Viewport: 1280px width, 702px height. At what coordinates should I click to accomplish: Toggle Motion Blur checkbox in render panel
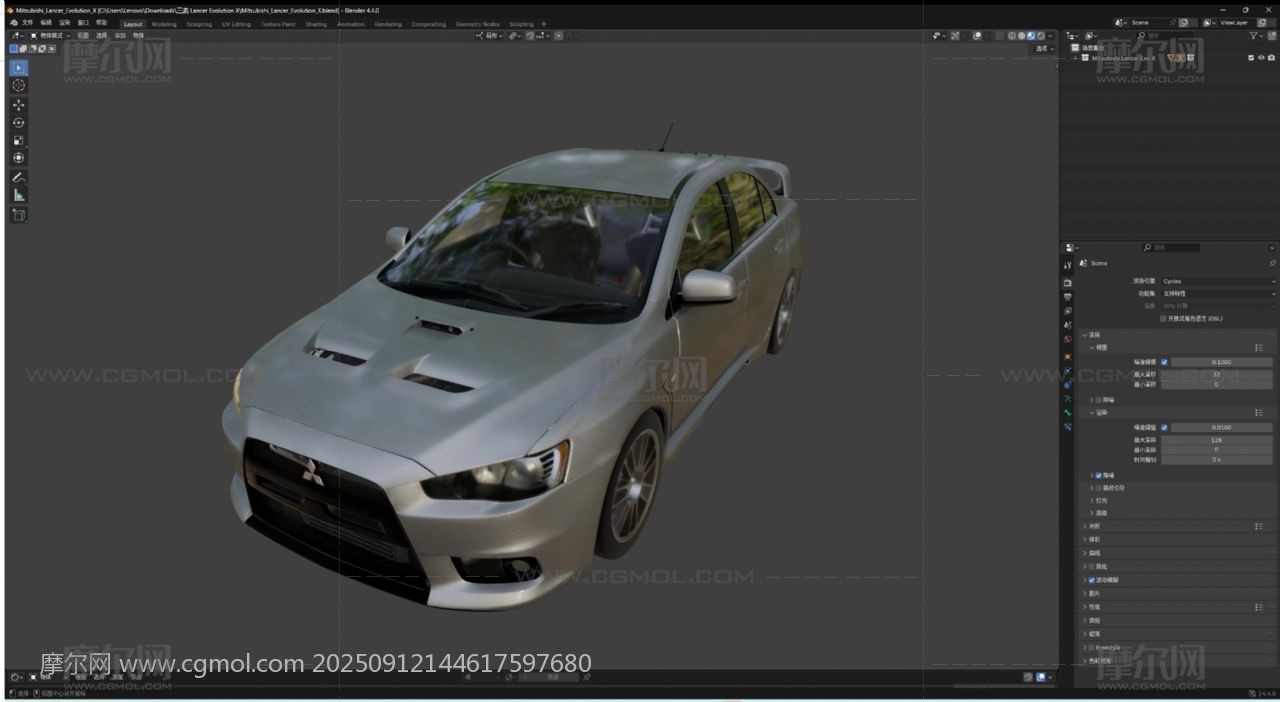coord(1092,580)
